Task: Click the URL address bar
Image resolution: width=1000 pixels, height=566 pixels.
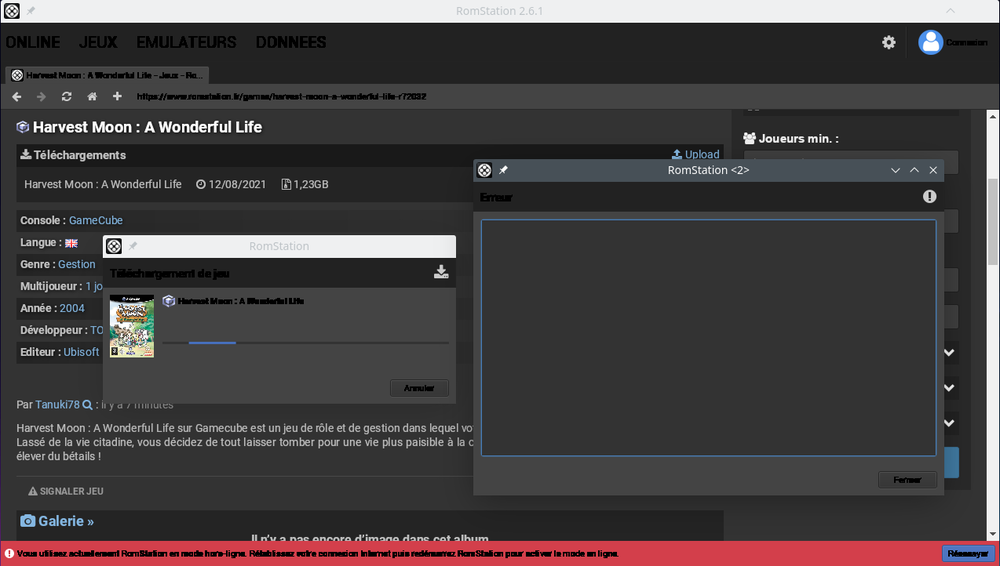Action: coord(281,96)
